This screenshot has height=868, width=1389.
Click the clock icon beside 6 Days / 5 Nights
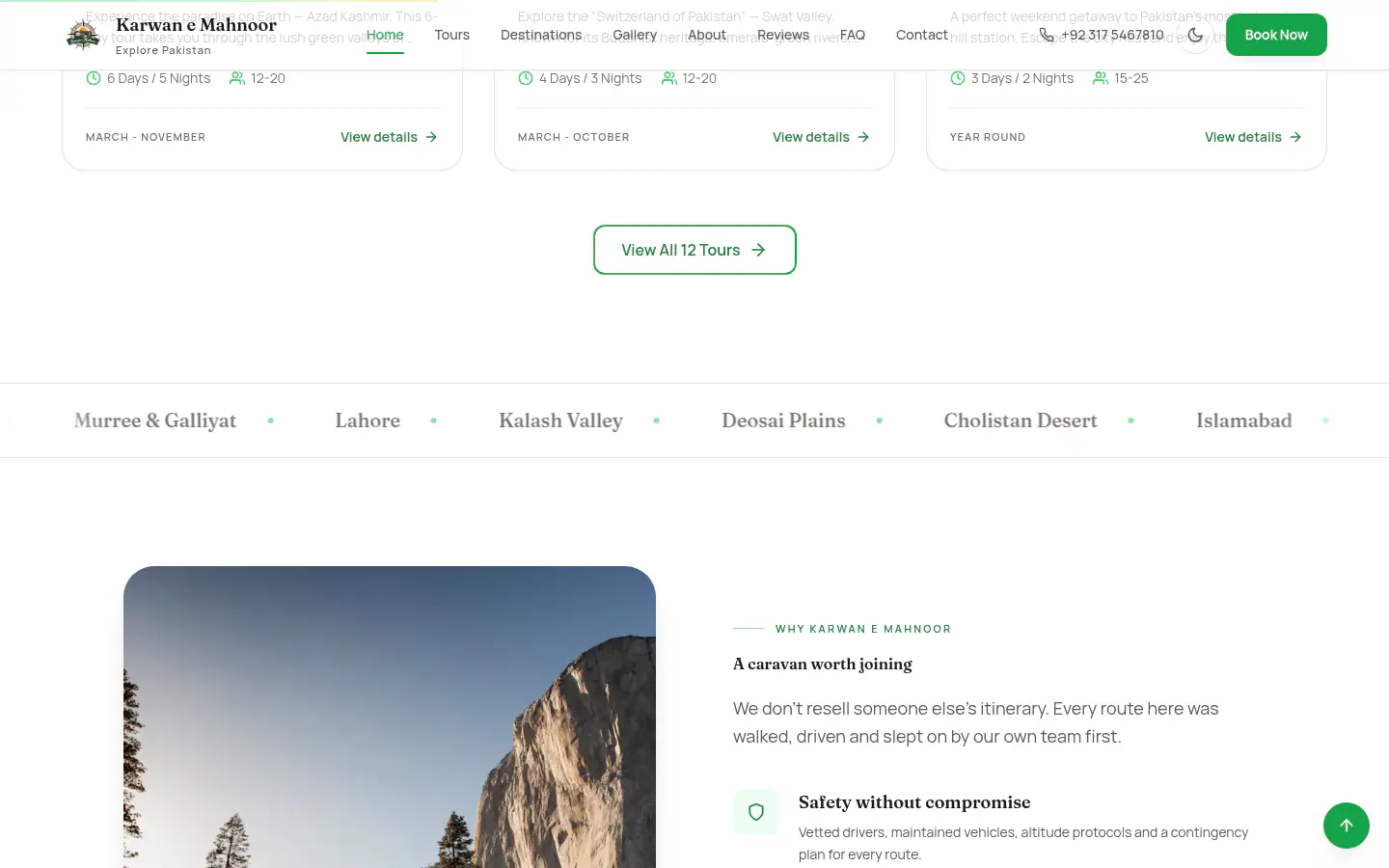(94, 78)
